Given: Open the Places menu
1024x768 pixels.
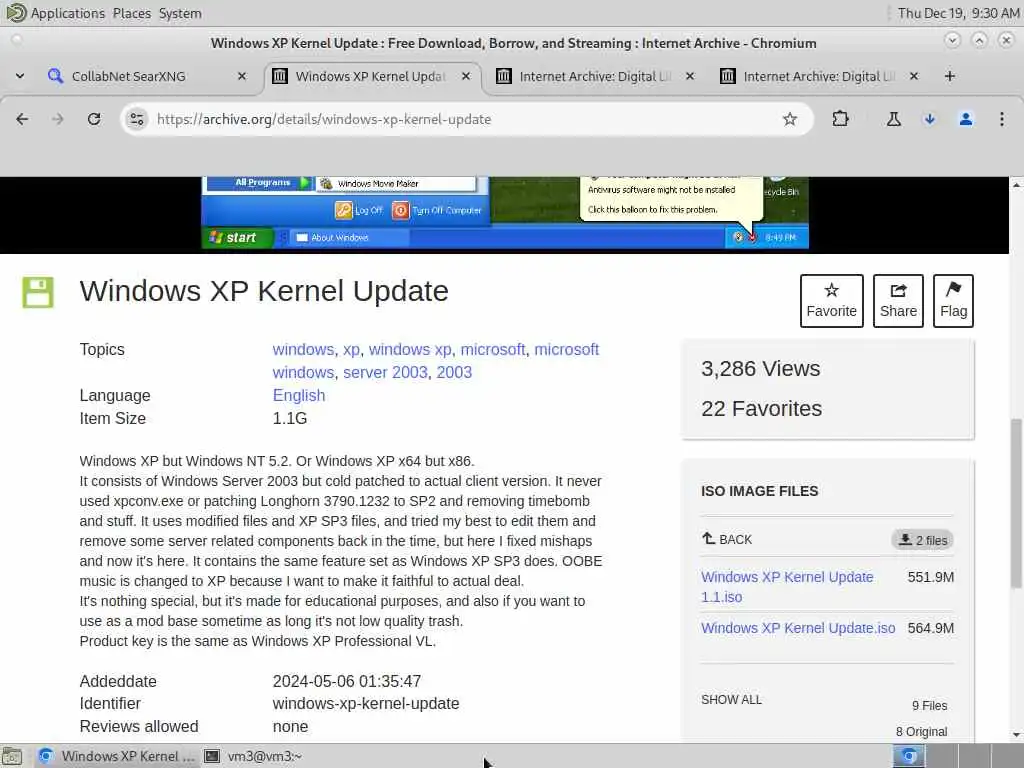Looking at the screenshot, I should (x=131, y=13).
